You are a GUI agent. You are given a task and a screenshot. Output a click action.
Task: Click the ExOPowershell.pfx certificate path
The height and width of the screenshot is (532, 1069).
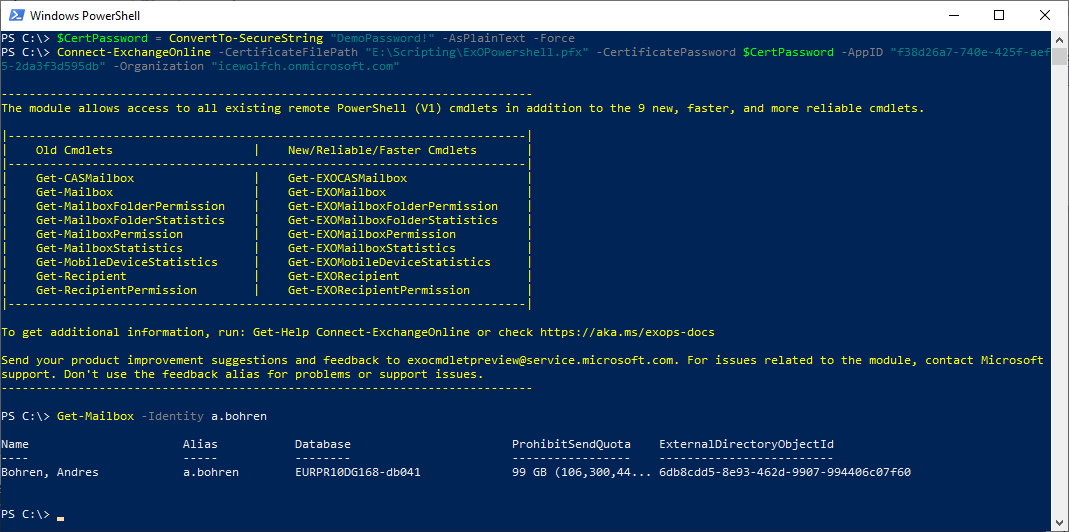477,52
